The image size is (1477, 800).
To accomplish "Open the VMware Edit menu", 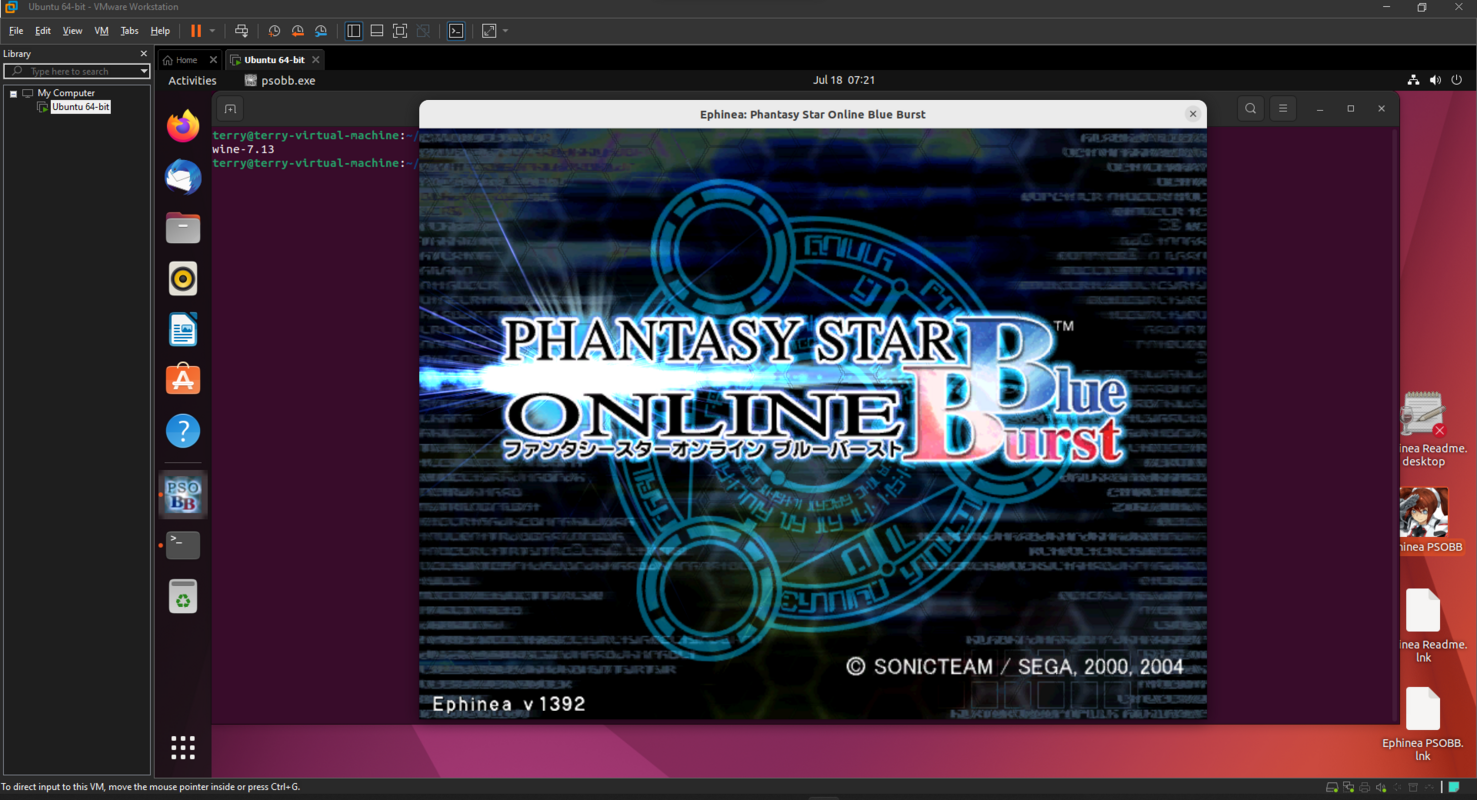I will pos(43,31).
